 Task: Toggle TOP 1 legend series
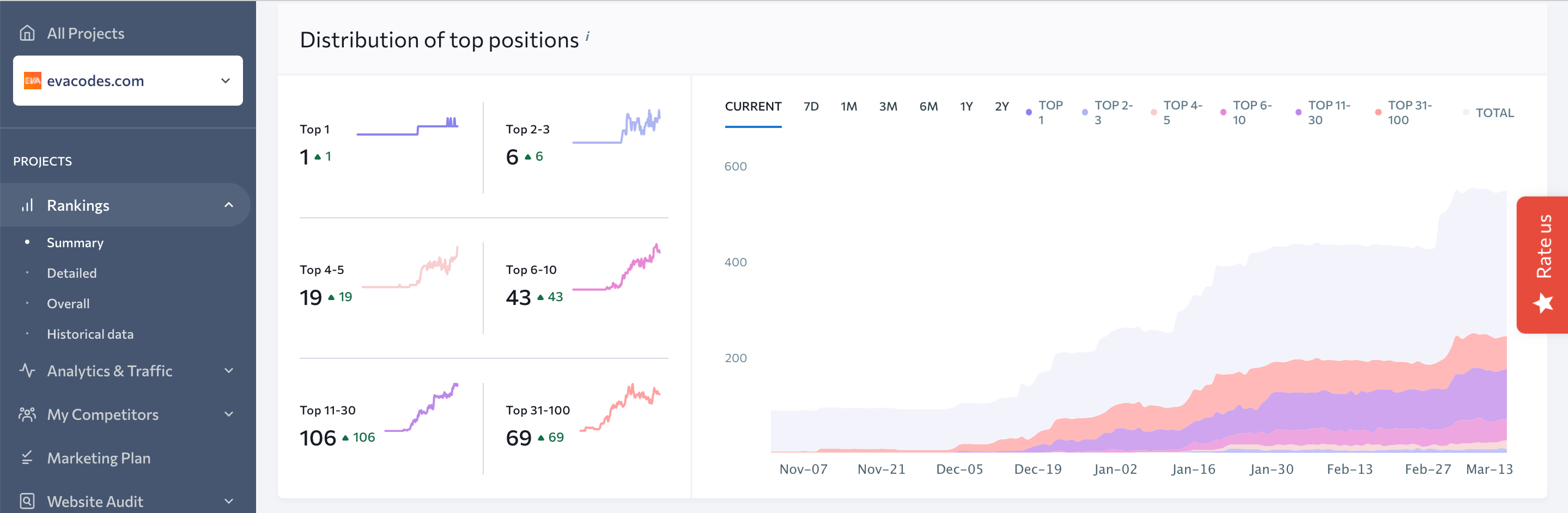pyautogui.click(x=1044, y=113)
